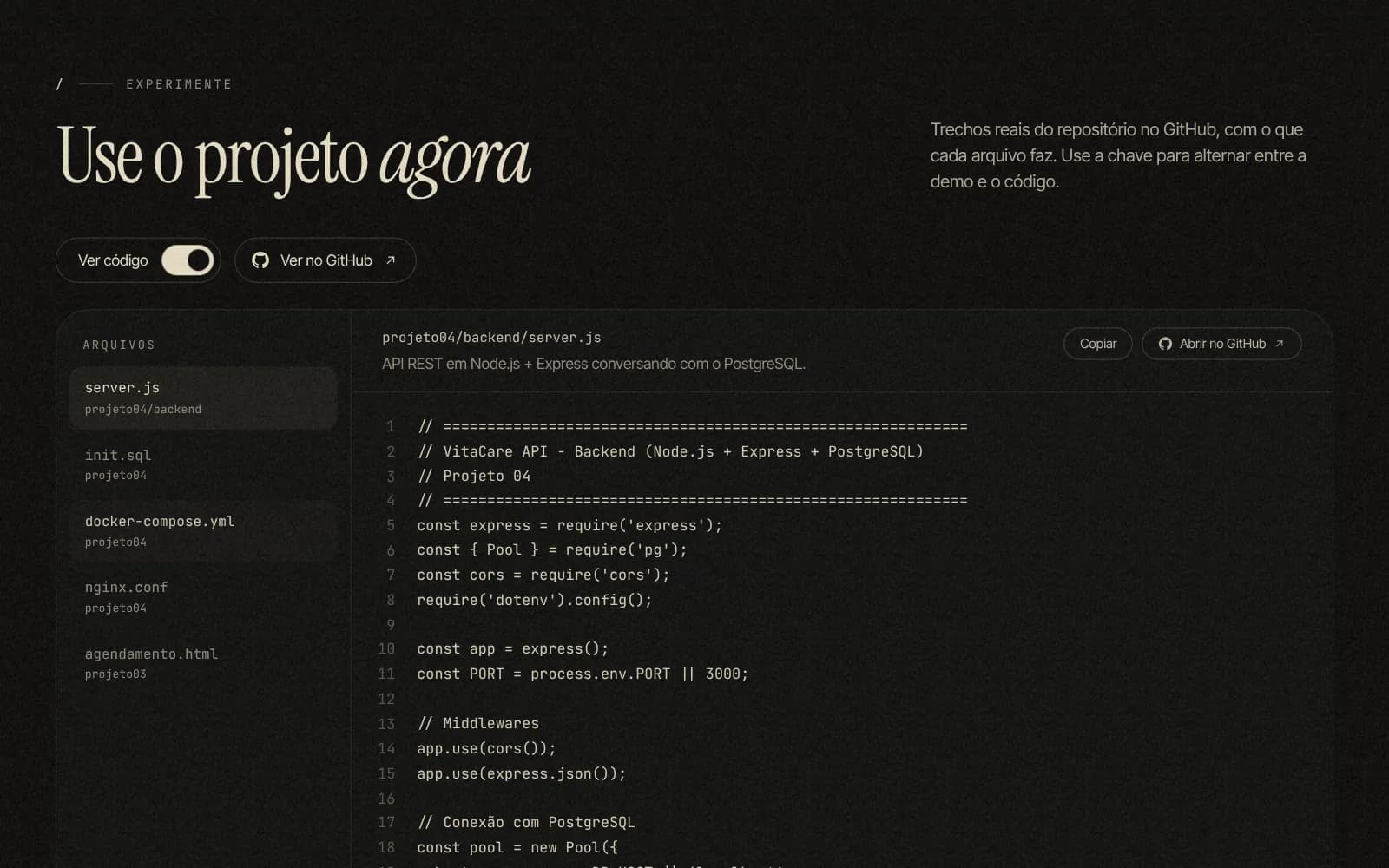Click comment // Conexão com PostgreSQL
The image size is (1389, 868).
(x=526, y=822)
